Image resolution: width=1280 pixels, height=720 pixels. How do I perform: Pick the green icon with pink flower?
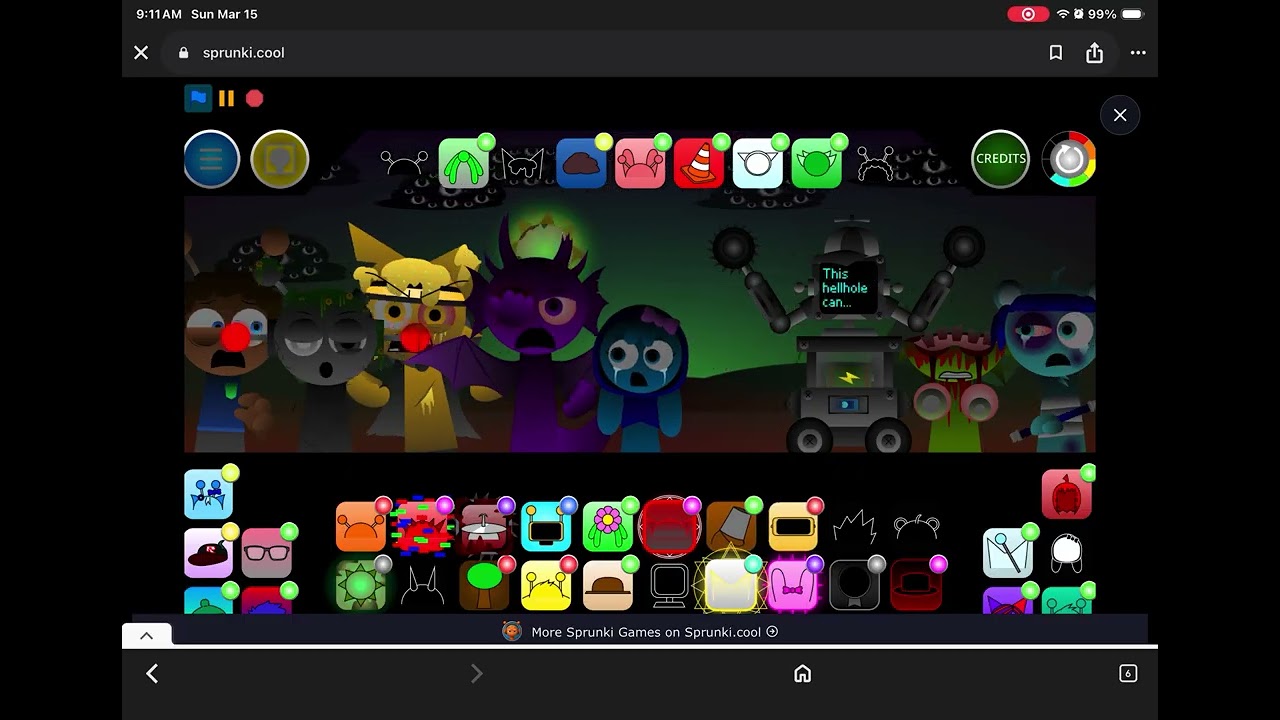pyautogui.click(x=608, y=527)
